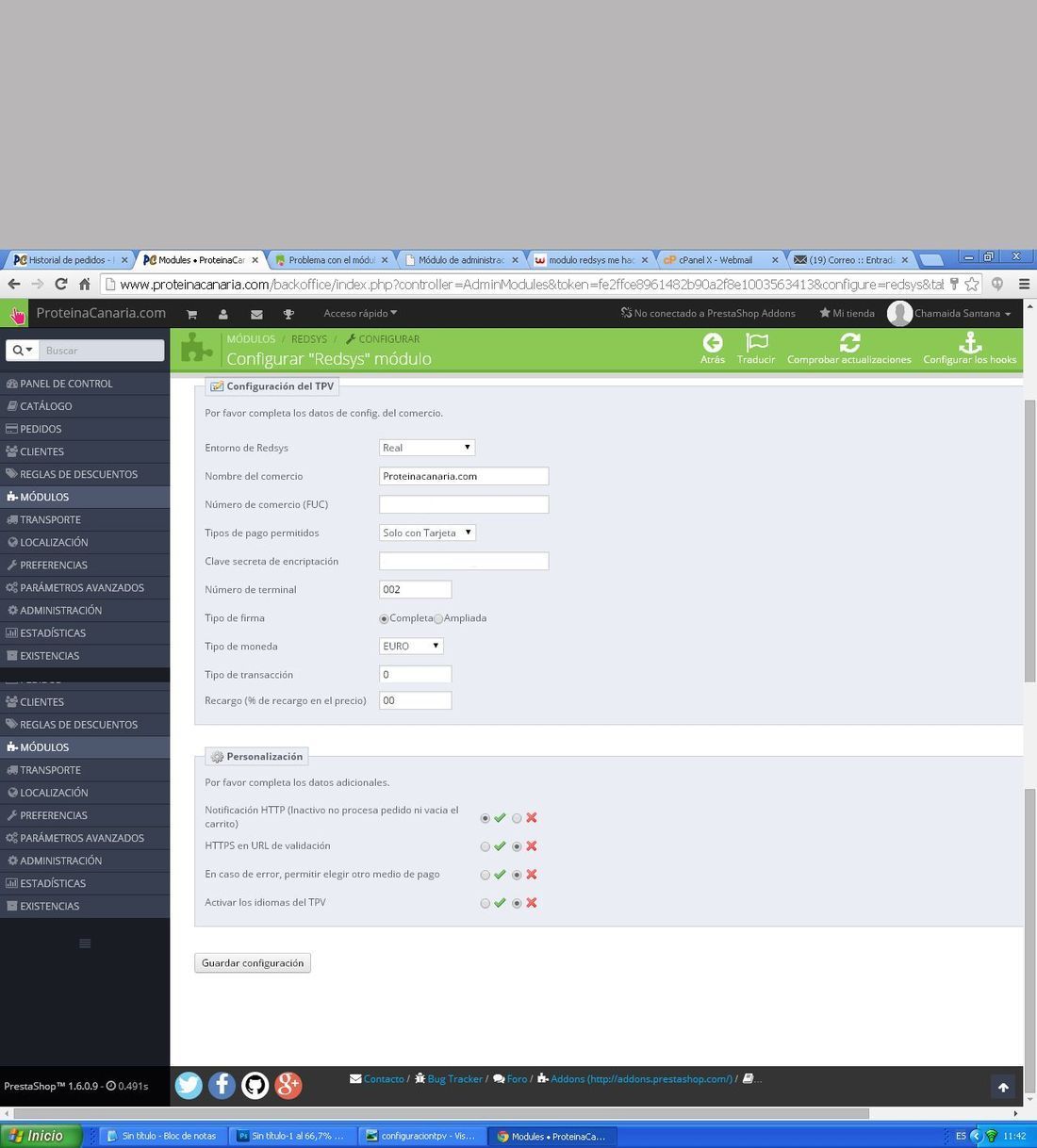The image size is (1037, 1148).
Task: Open the Google Plus icon in footer
Action: (288, 1086)
